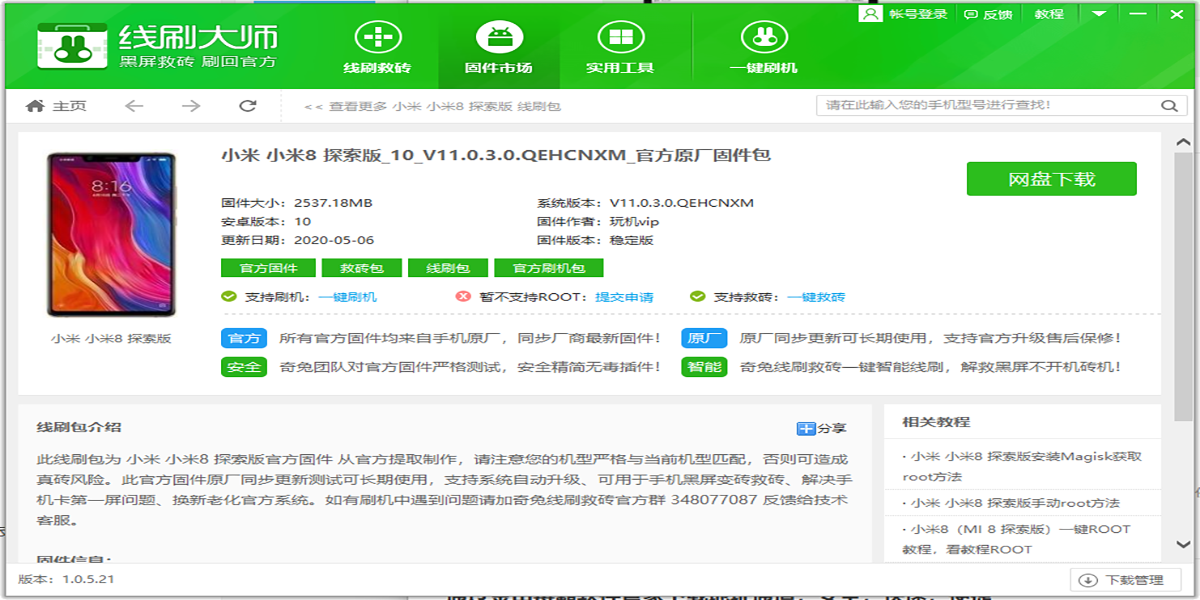Click the green 智能 badge

[704, 367]
